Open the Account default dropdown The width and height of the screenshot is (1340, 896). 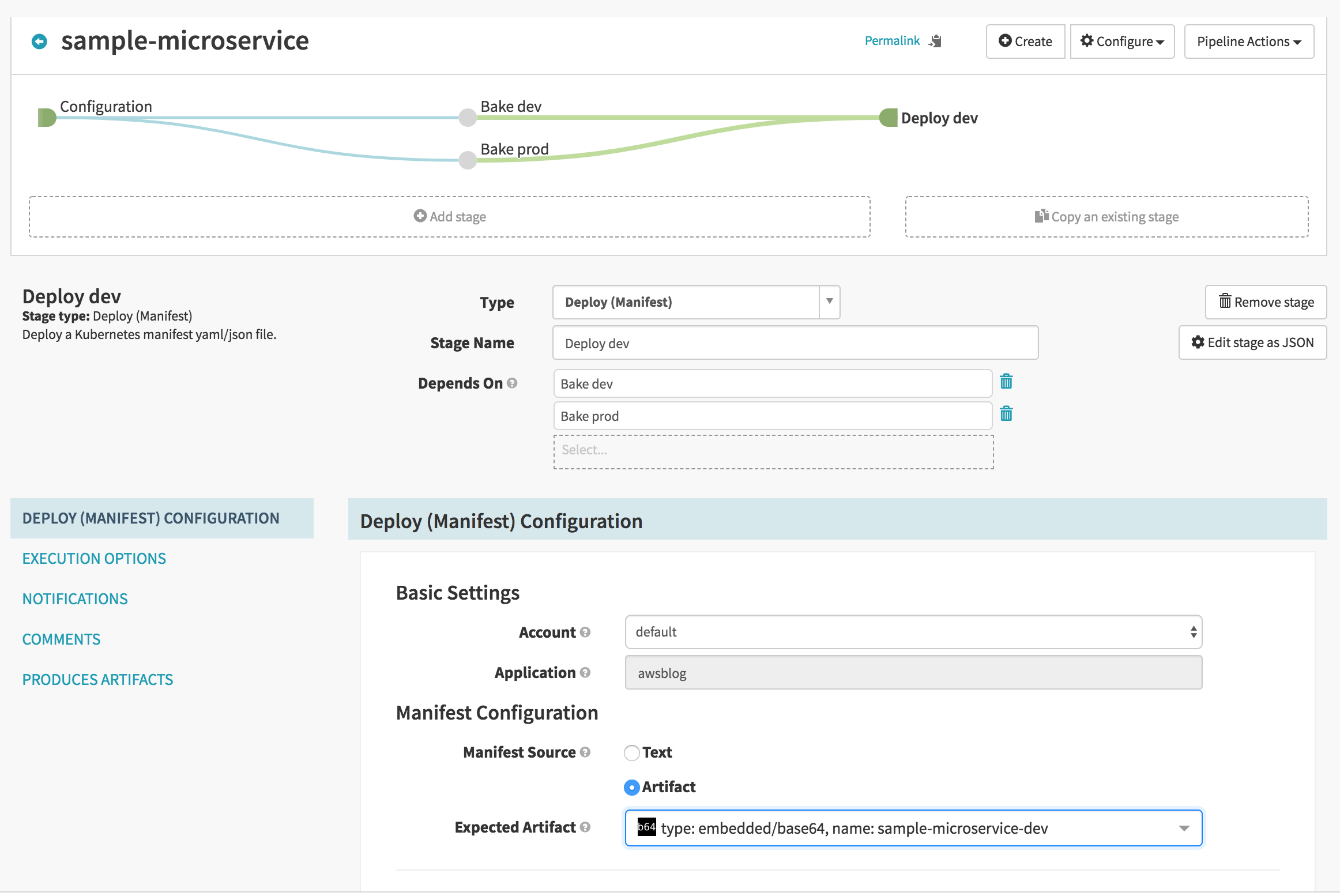[x=913, y=633]
